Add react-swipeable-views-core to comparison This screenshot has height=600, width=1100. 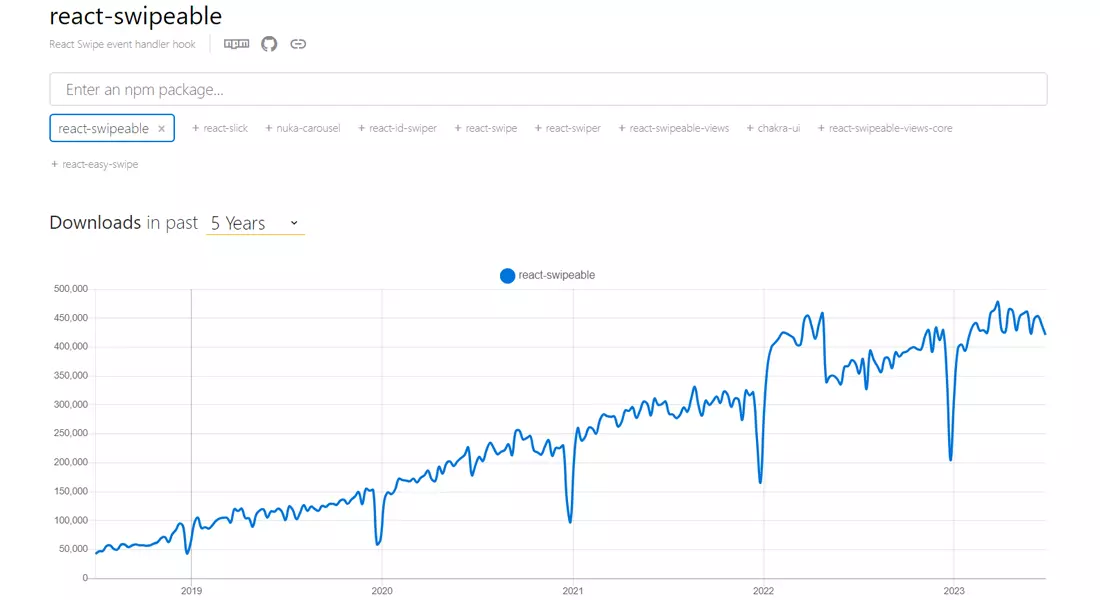885,128
